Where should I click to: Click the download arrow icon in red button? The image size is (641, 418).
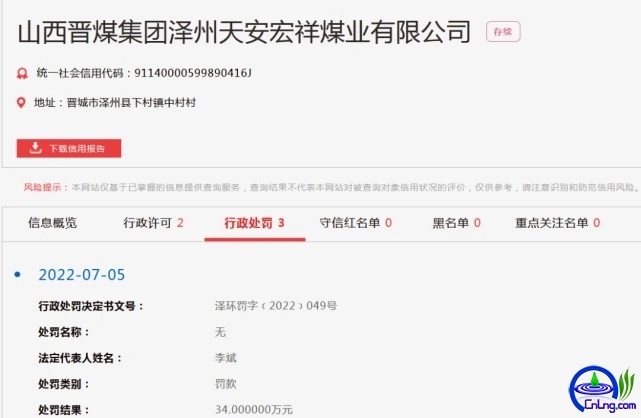click(36, 148)
